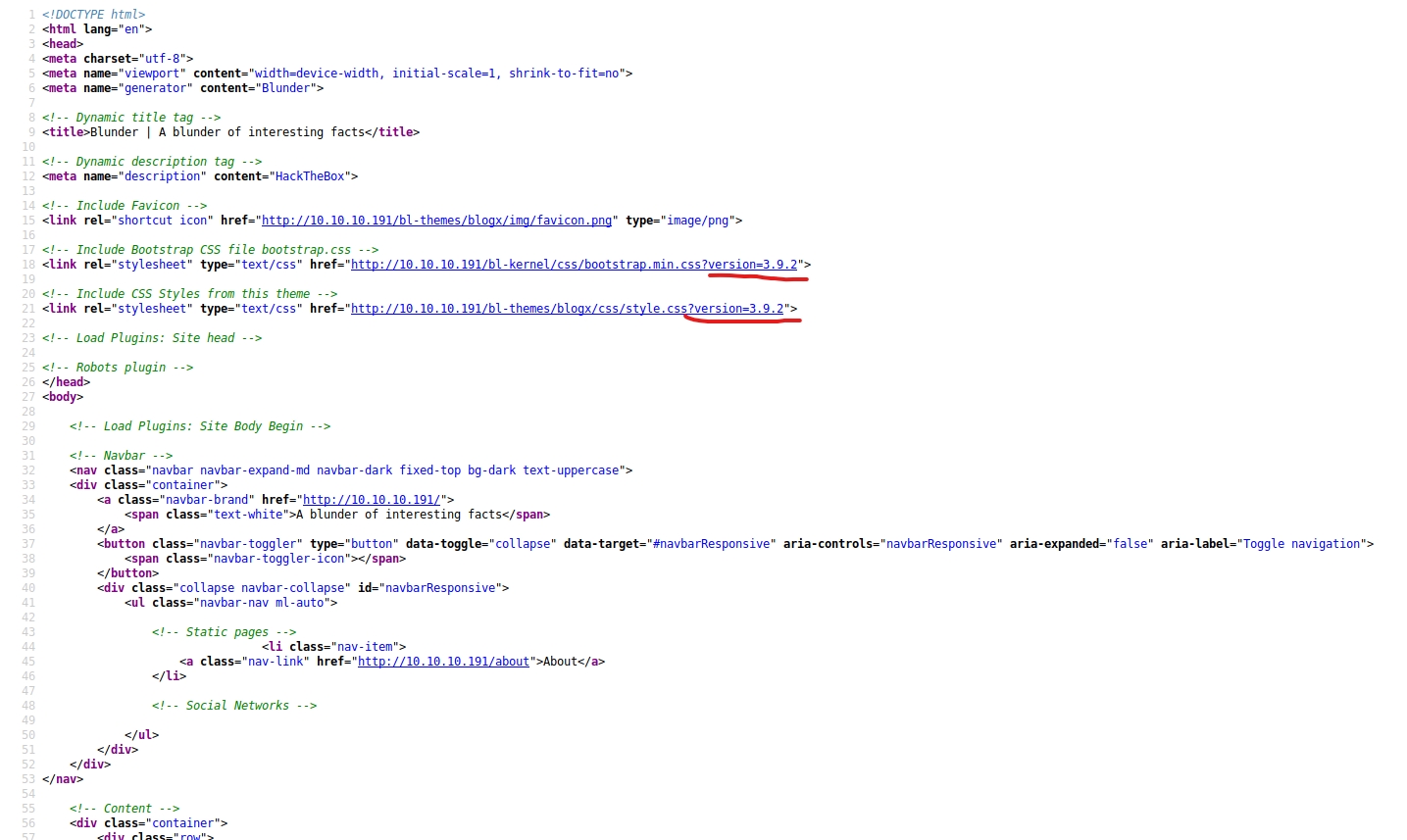This screenshot has width=1407, height=840.
Task: Click the 'Robots plugin' comment
Action: click(118, 368)
